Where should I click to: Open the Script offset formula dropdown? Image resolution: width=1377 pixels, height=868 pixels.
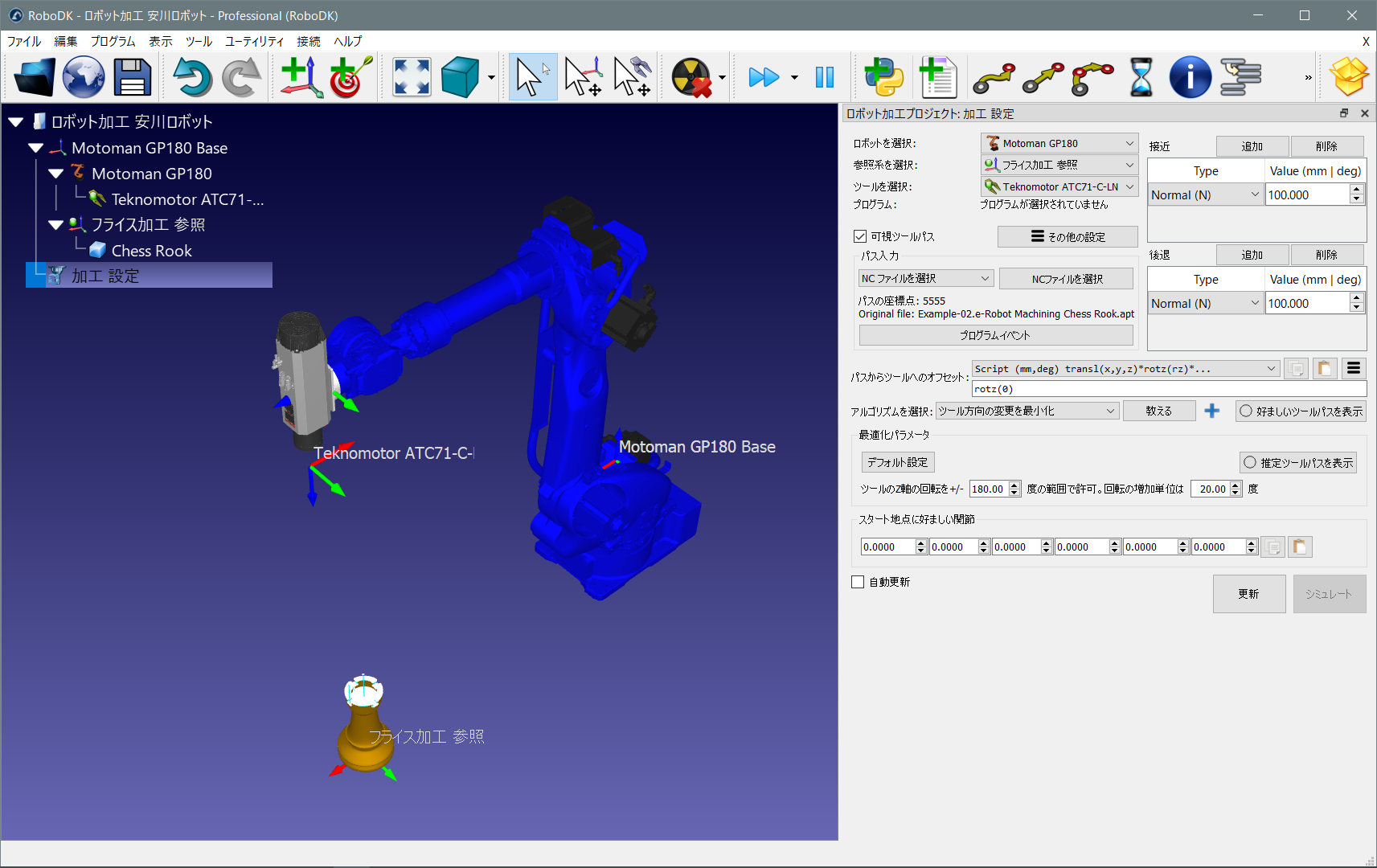coord(1125,369)
